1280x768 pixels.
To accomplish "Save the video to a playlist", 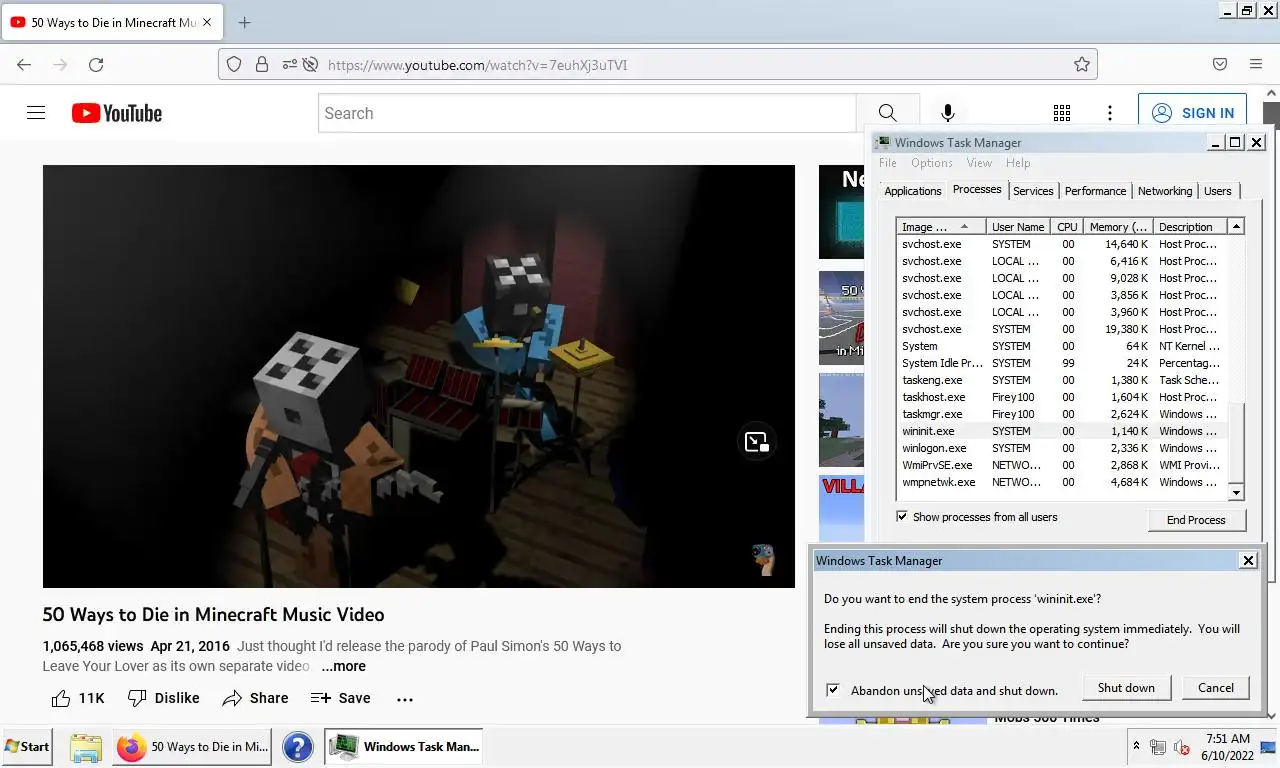I will coord(340,698).
